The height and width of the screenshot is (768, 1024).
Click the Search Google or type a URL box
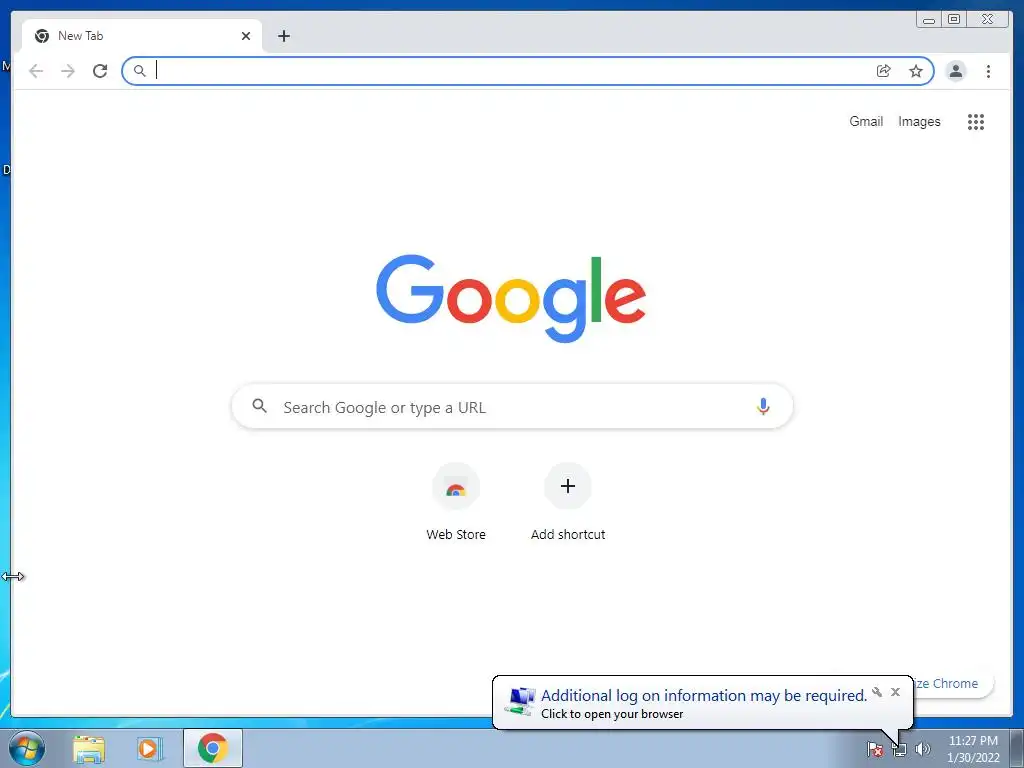pos(512,407)
